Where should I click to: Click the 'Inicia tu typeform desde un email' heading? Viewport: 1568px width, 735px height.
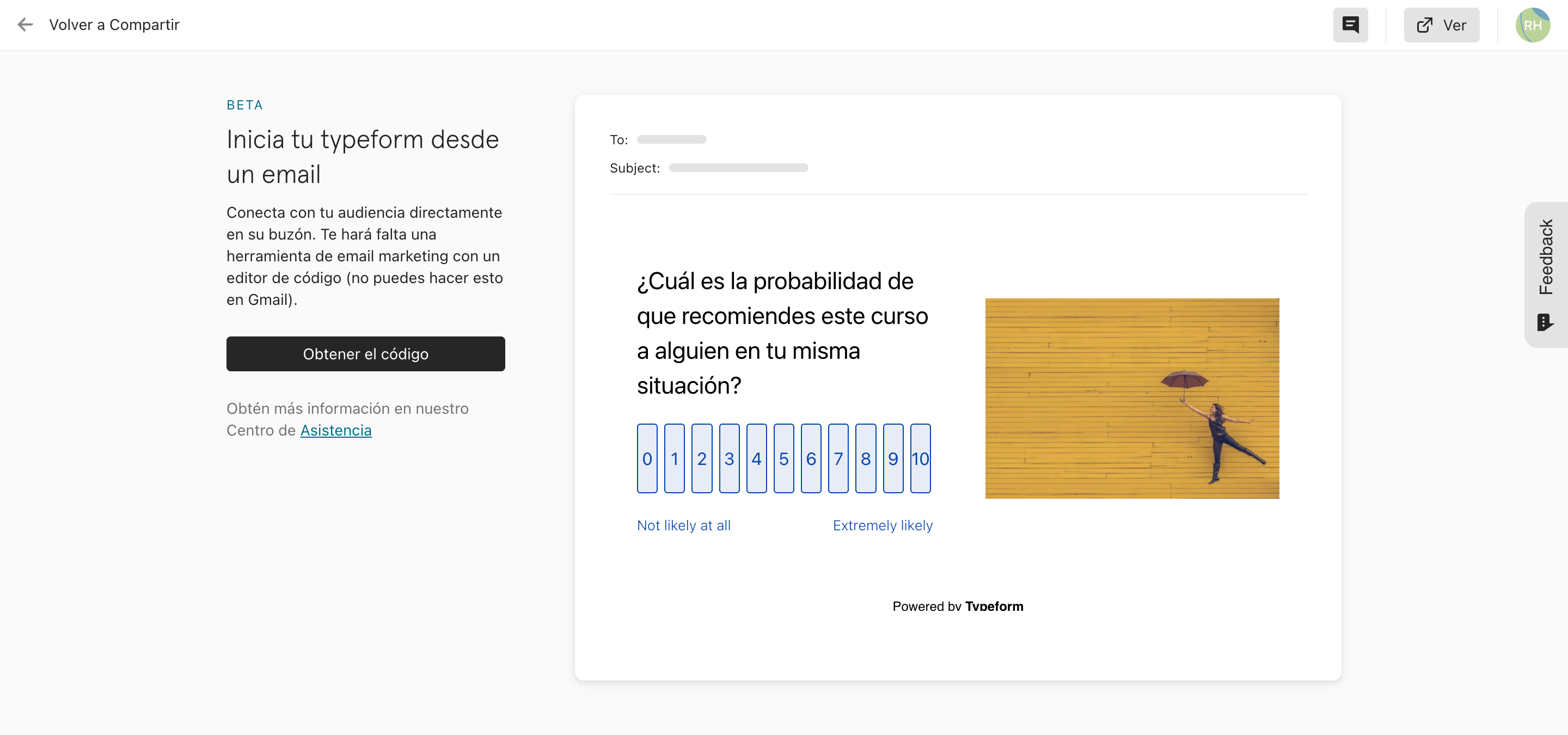(363, 156)
